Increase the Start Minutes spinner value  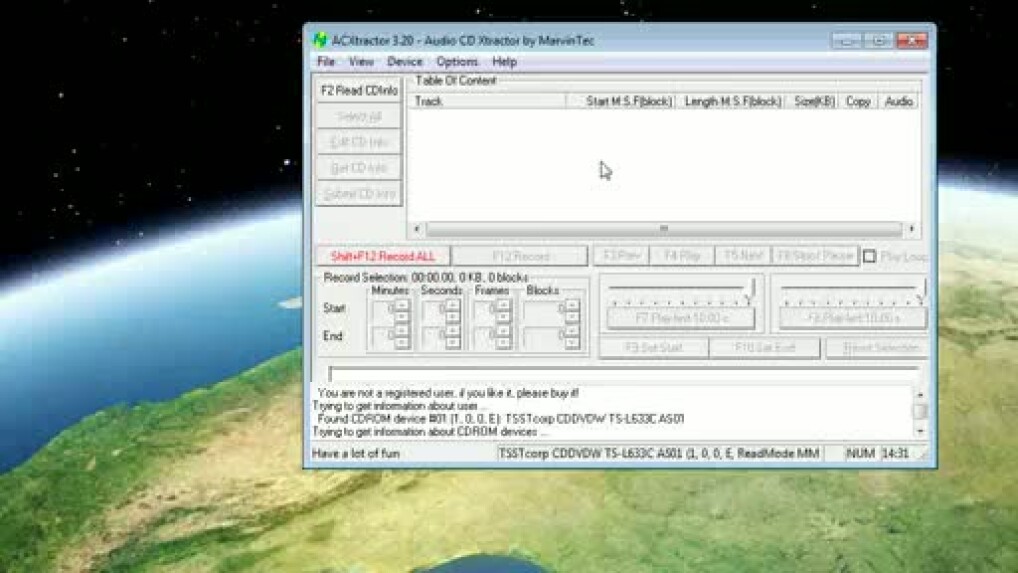402,304
